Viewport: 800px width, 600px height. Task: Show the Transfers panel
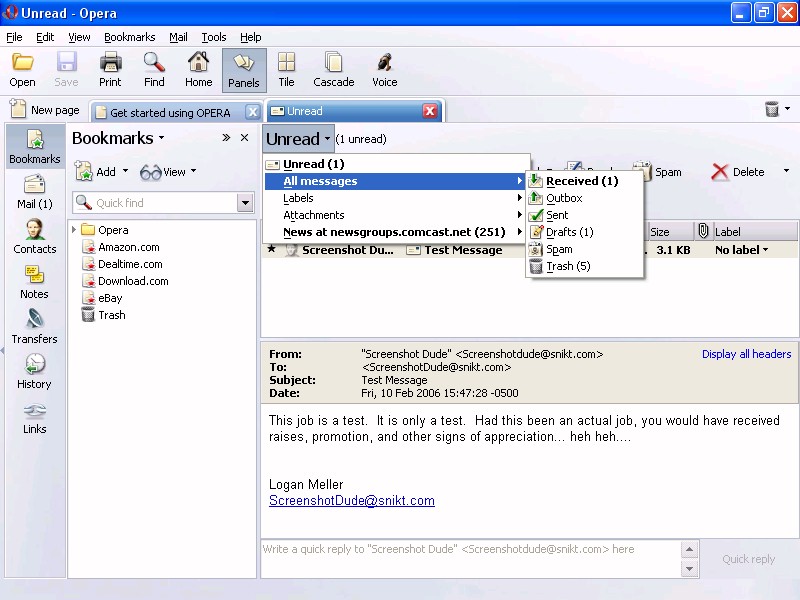click(34, 326)
